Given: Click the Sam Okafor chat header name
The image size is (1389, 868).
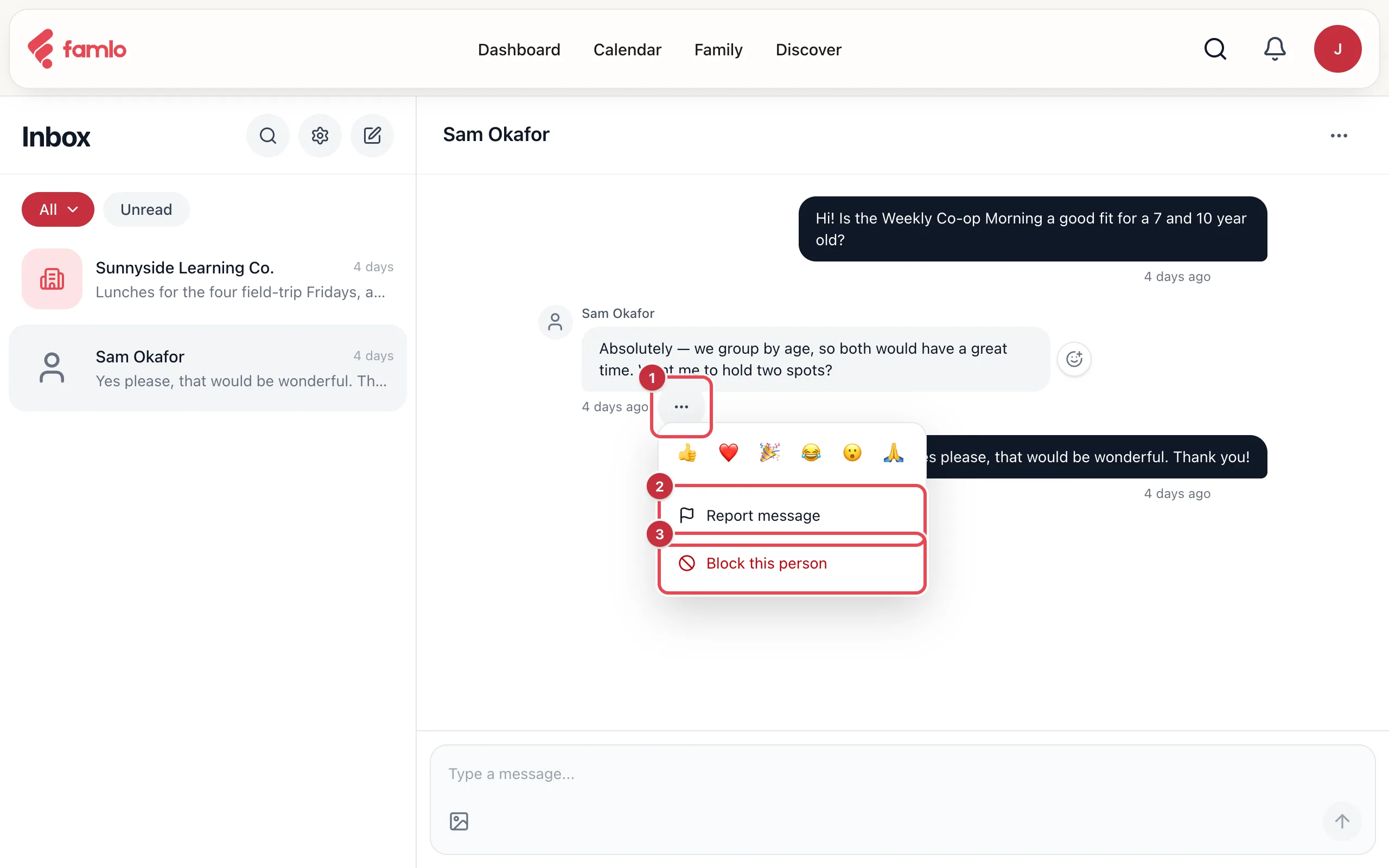Looking at the screenshot, I should [496, 135].
